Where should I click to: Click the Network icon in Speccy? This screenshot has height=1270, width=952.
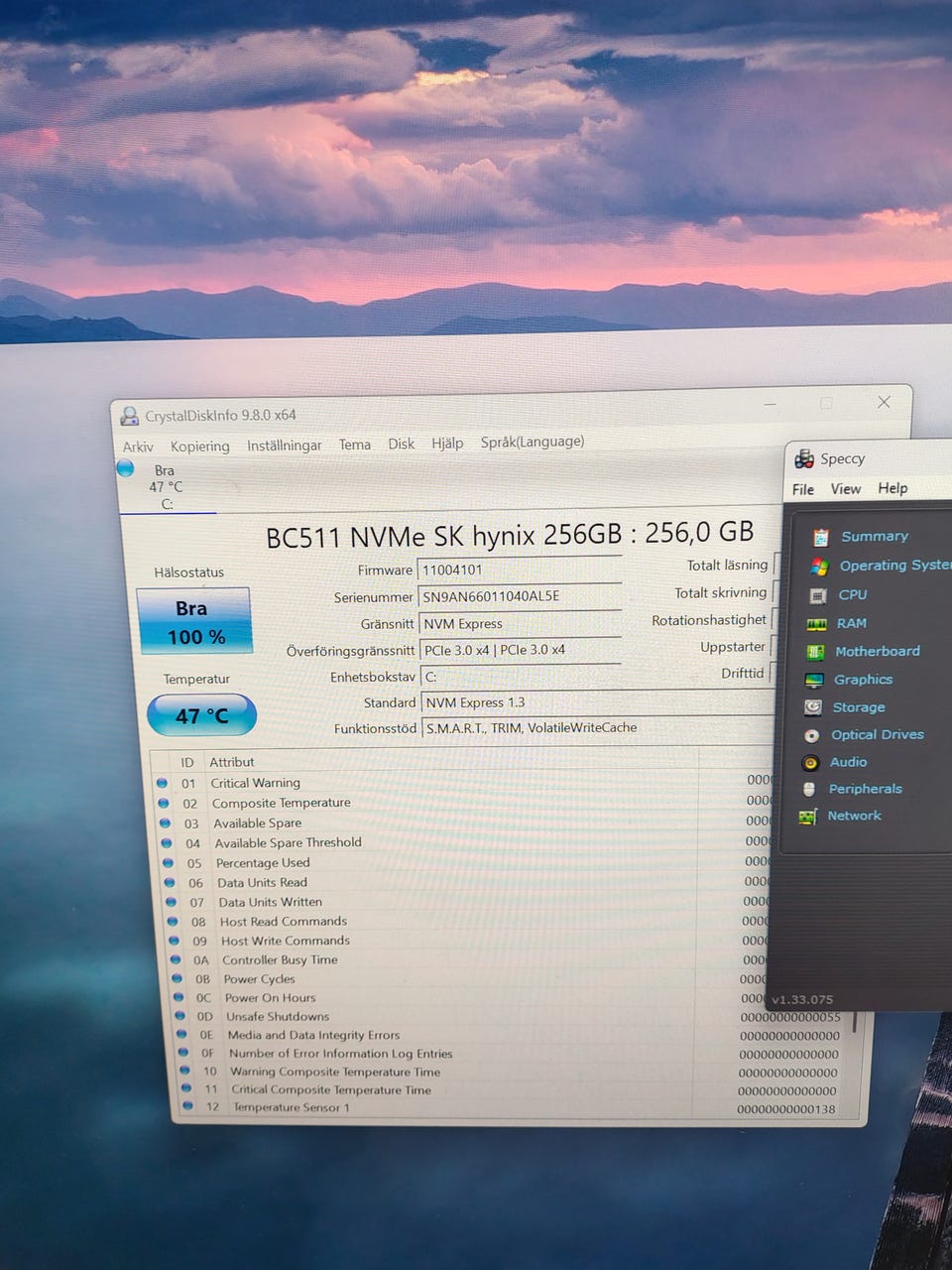(x=808, y=817)
